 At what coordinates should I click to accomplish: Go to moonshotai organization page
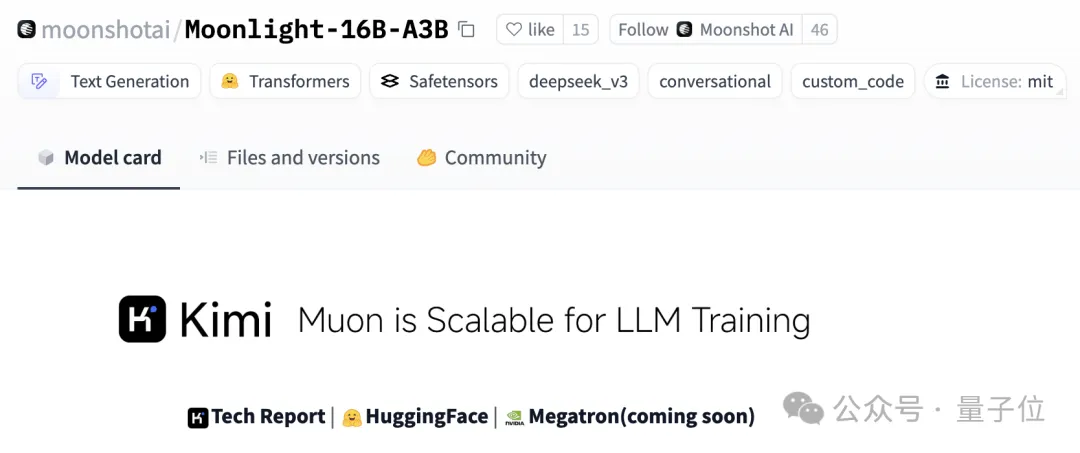105,30
